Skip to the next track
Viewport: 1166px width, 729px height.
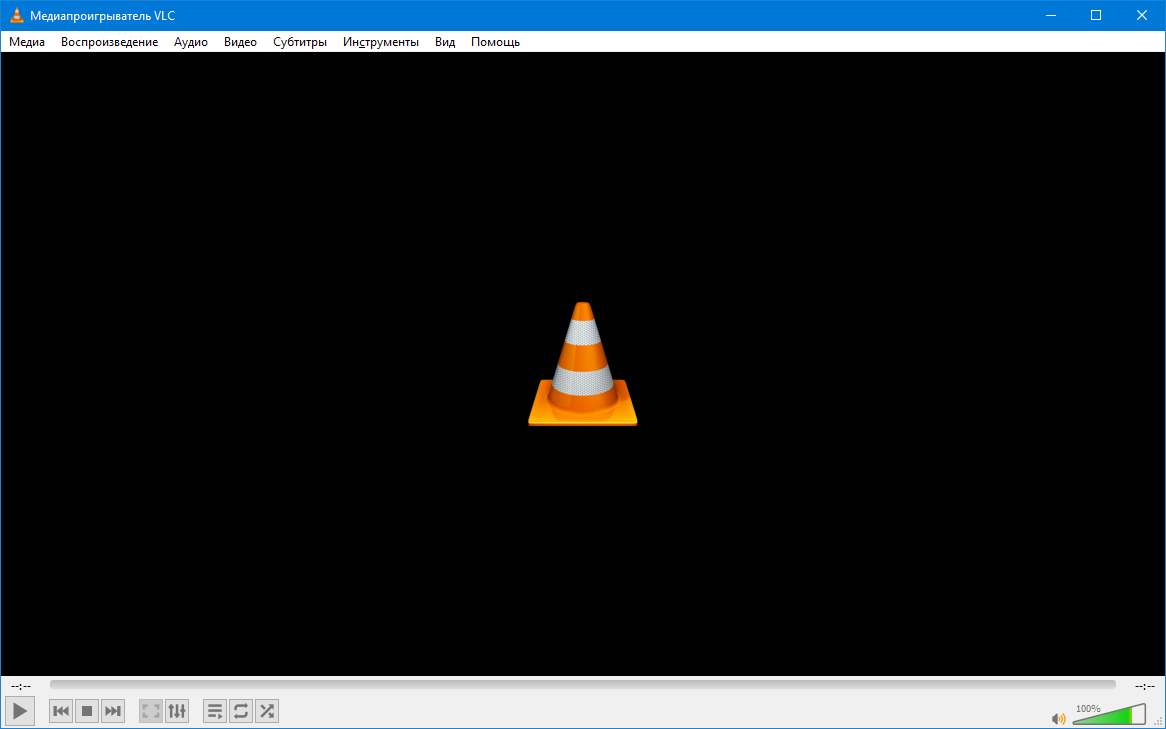pyautogui.click(x=113, y=711)
